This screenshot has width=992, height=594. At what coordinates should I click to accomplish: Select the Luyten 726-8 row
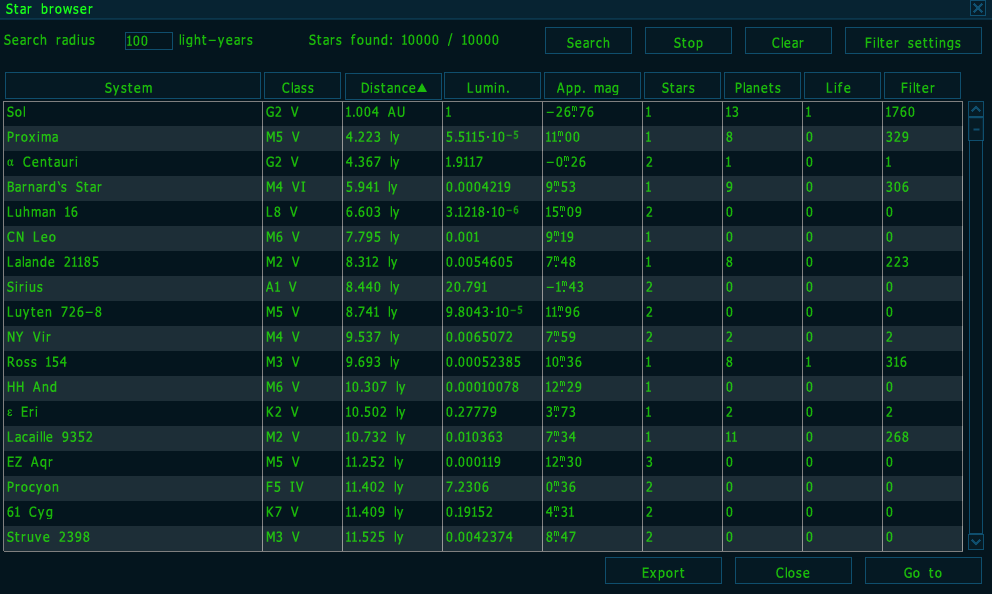pos(483,312)
